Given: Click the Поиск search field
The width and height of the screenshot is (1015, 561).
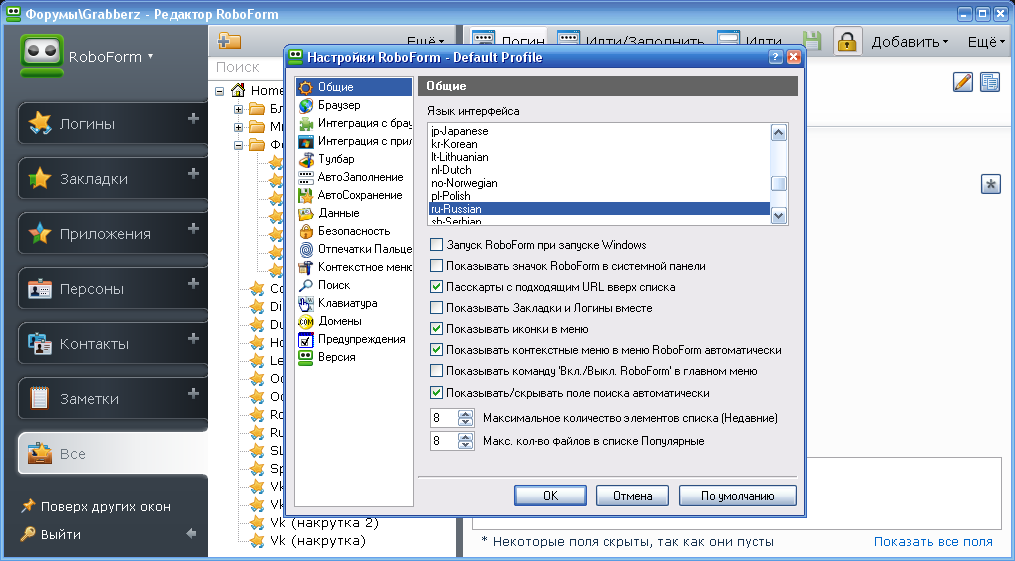Looking at the screenshot, I should tap(248, 67).
